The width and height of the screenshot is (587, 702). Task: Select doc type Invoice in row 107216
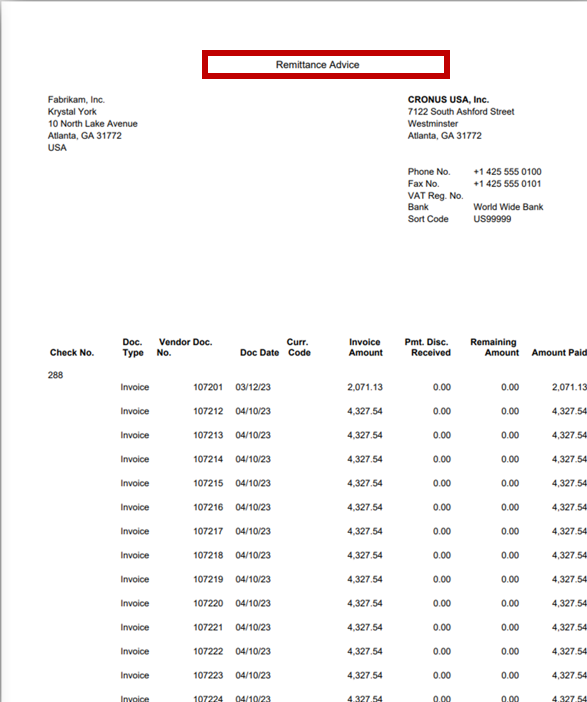[x=135, y=507]
